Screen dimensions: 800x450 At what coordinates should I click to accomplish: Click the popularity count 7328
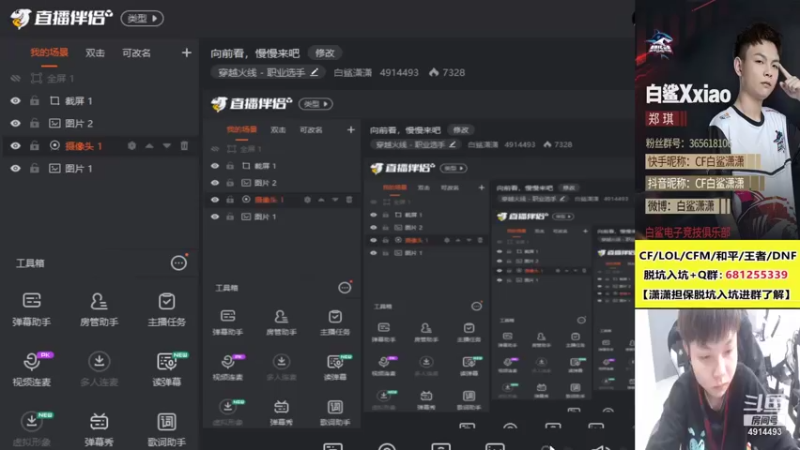click(x=454, y=72)
